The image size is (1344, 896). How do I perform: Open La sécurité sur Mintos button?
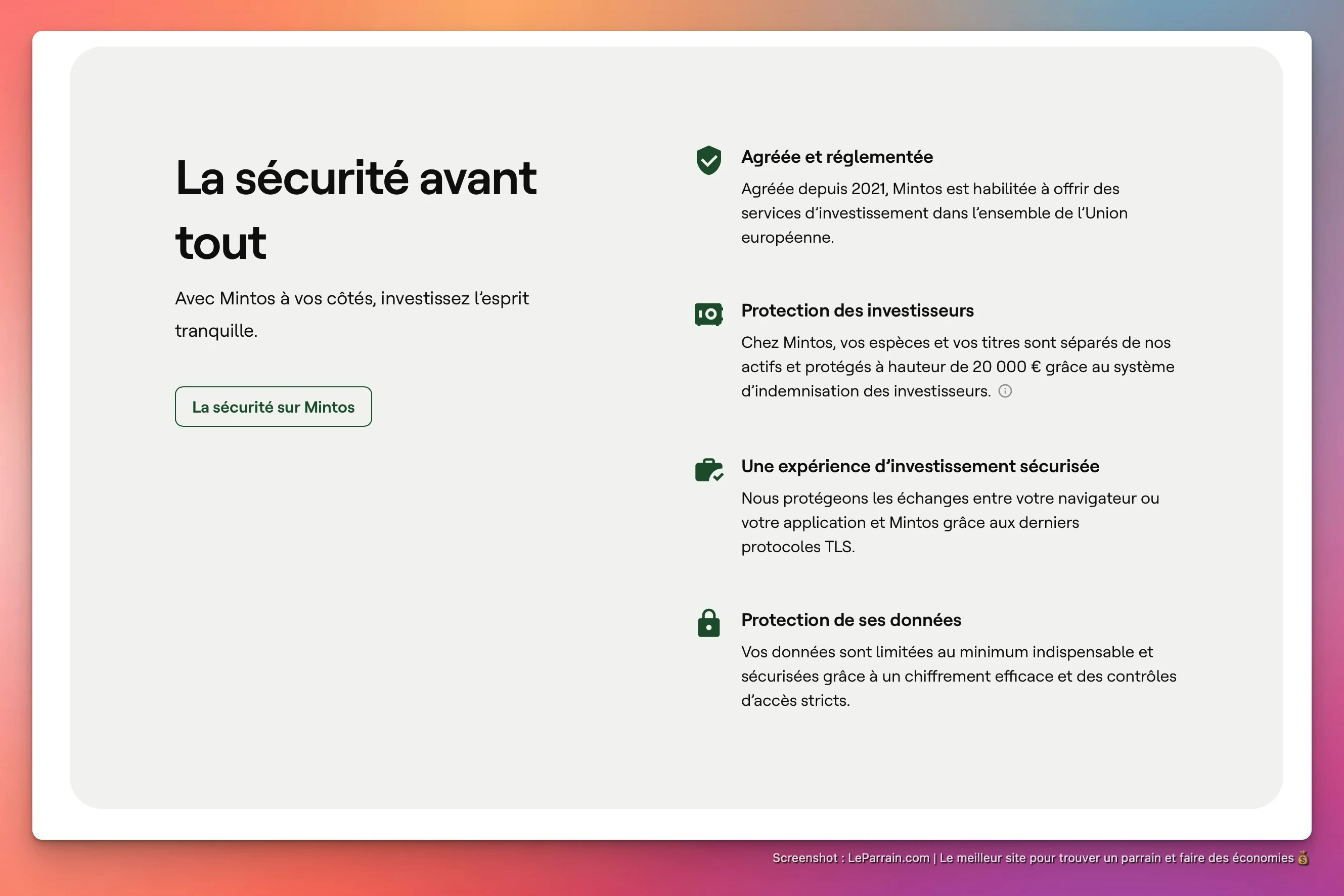click(x=273, y=407)
